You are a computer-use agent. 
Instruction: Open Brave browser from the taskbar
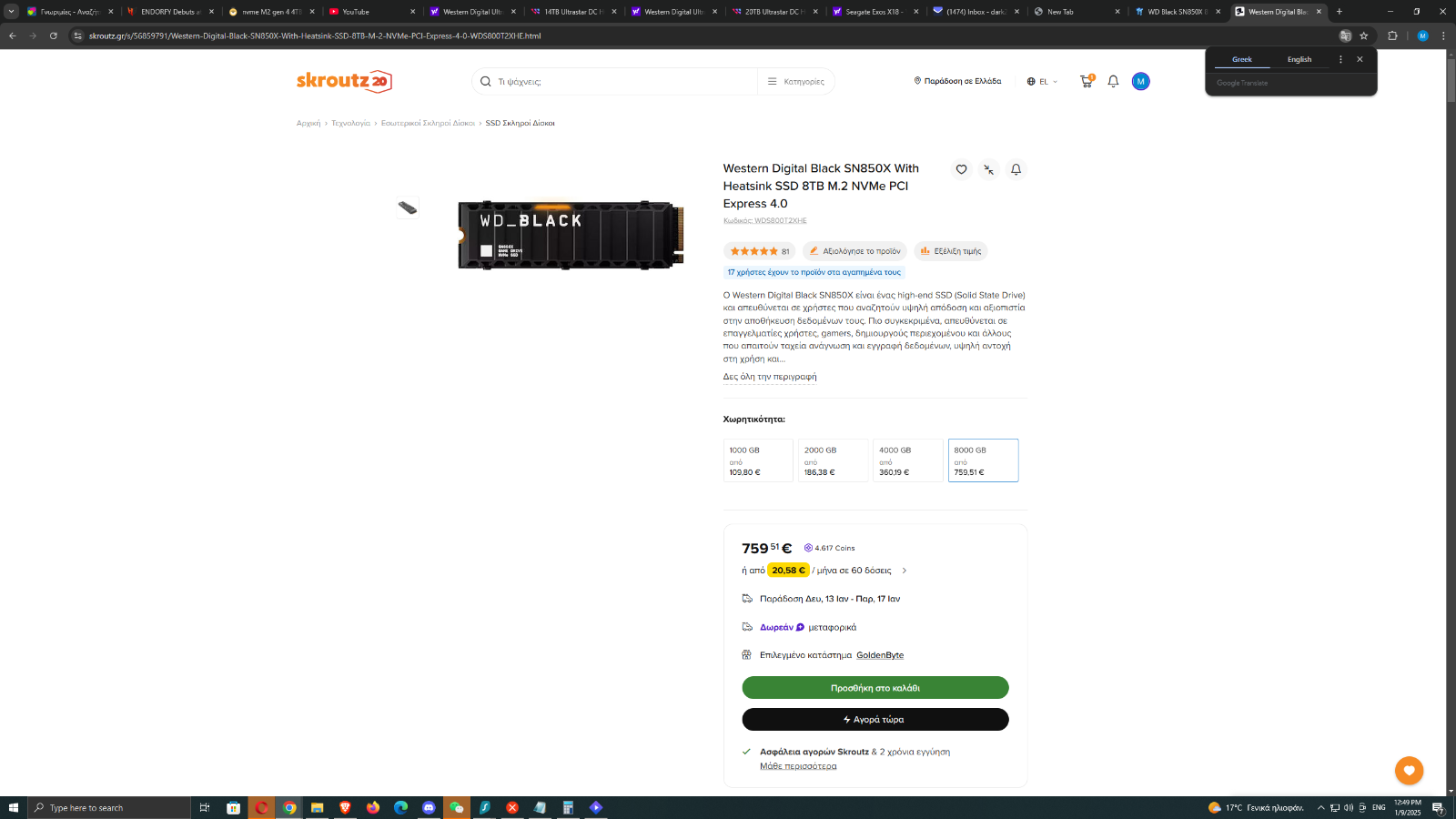click(345, 807)
